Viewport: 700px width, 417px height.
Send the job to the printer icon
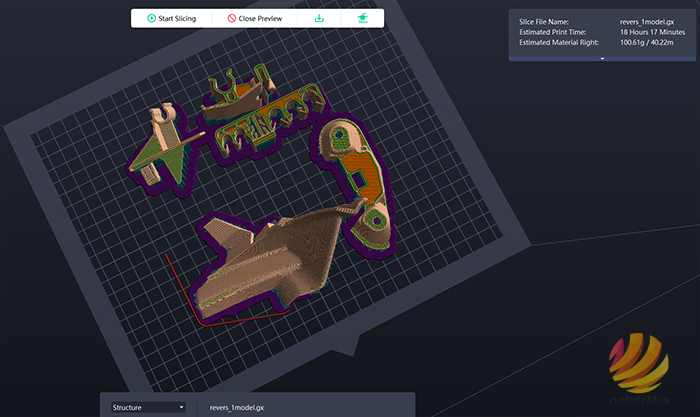point(362,18)
